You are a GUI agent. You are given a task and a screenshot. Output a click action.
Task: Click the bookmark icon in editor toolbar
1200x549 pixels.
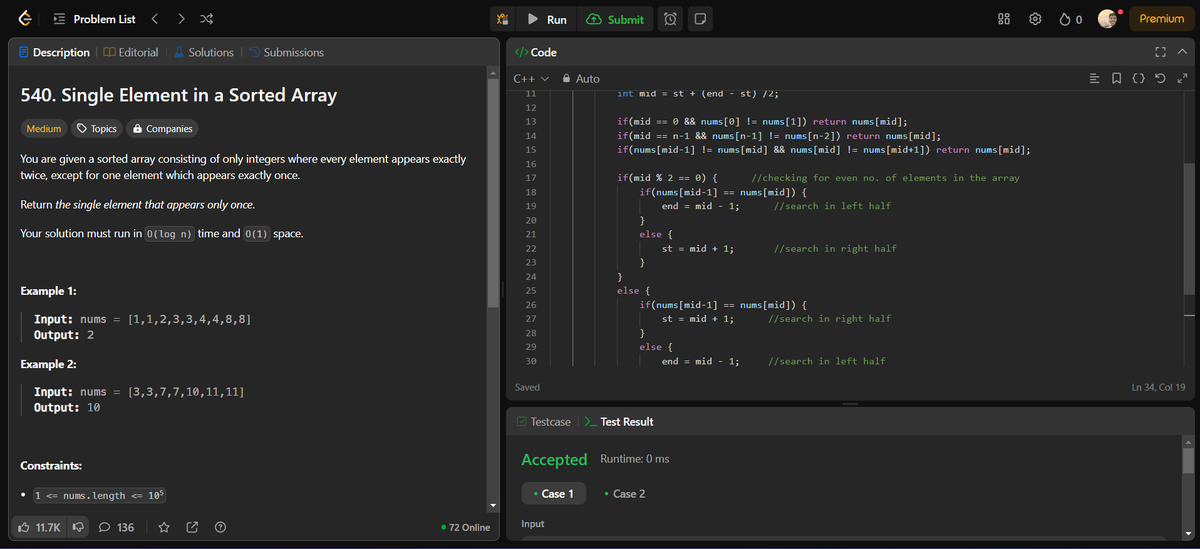[1116, 78]
